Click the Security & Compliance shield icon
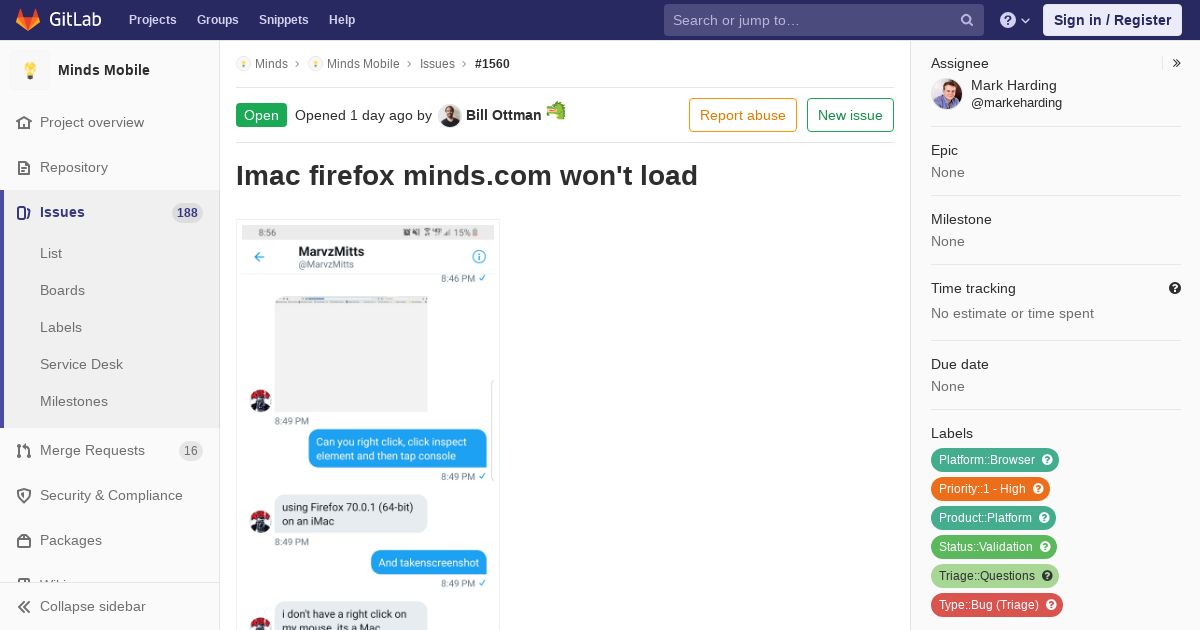Image resolution: width=1200 pixels, height=630 pixels. [x=24, y=495]
